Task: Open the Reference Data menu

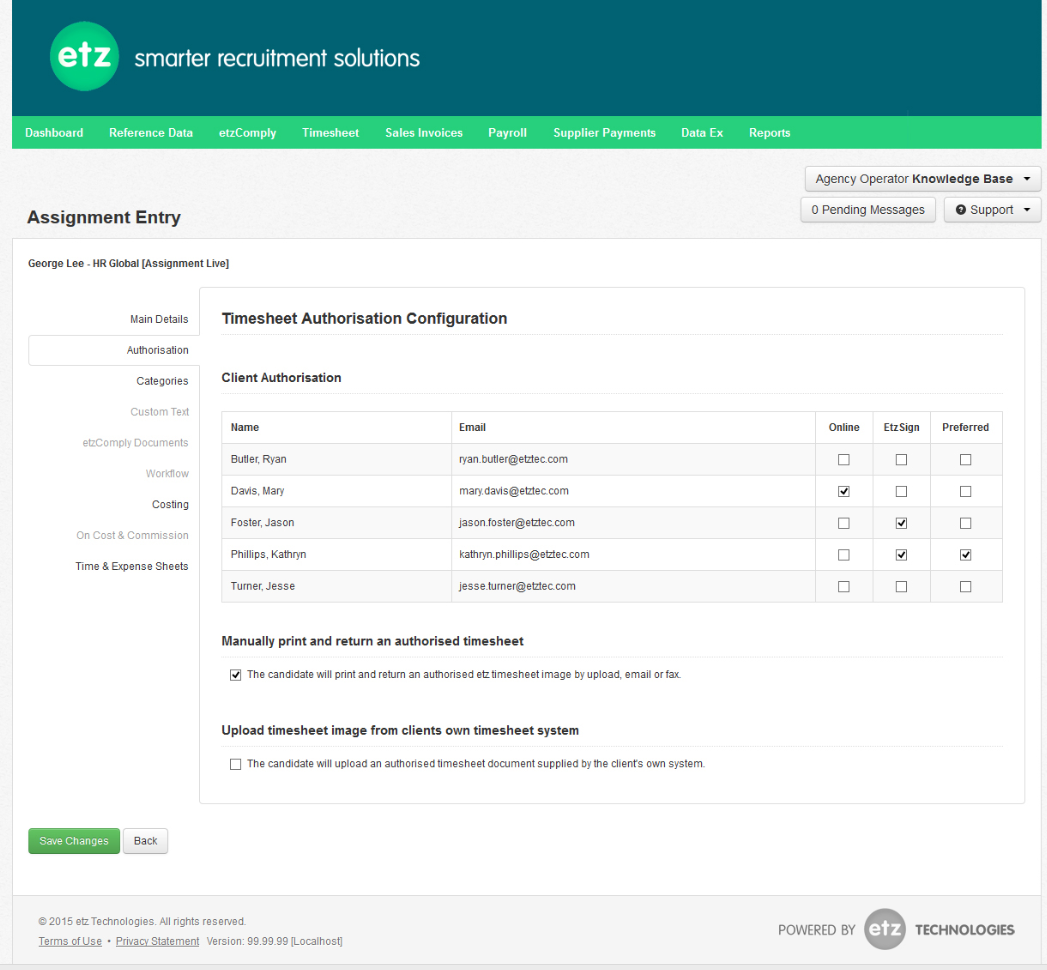Action: pos(151,133)
